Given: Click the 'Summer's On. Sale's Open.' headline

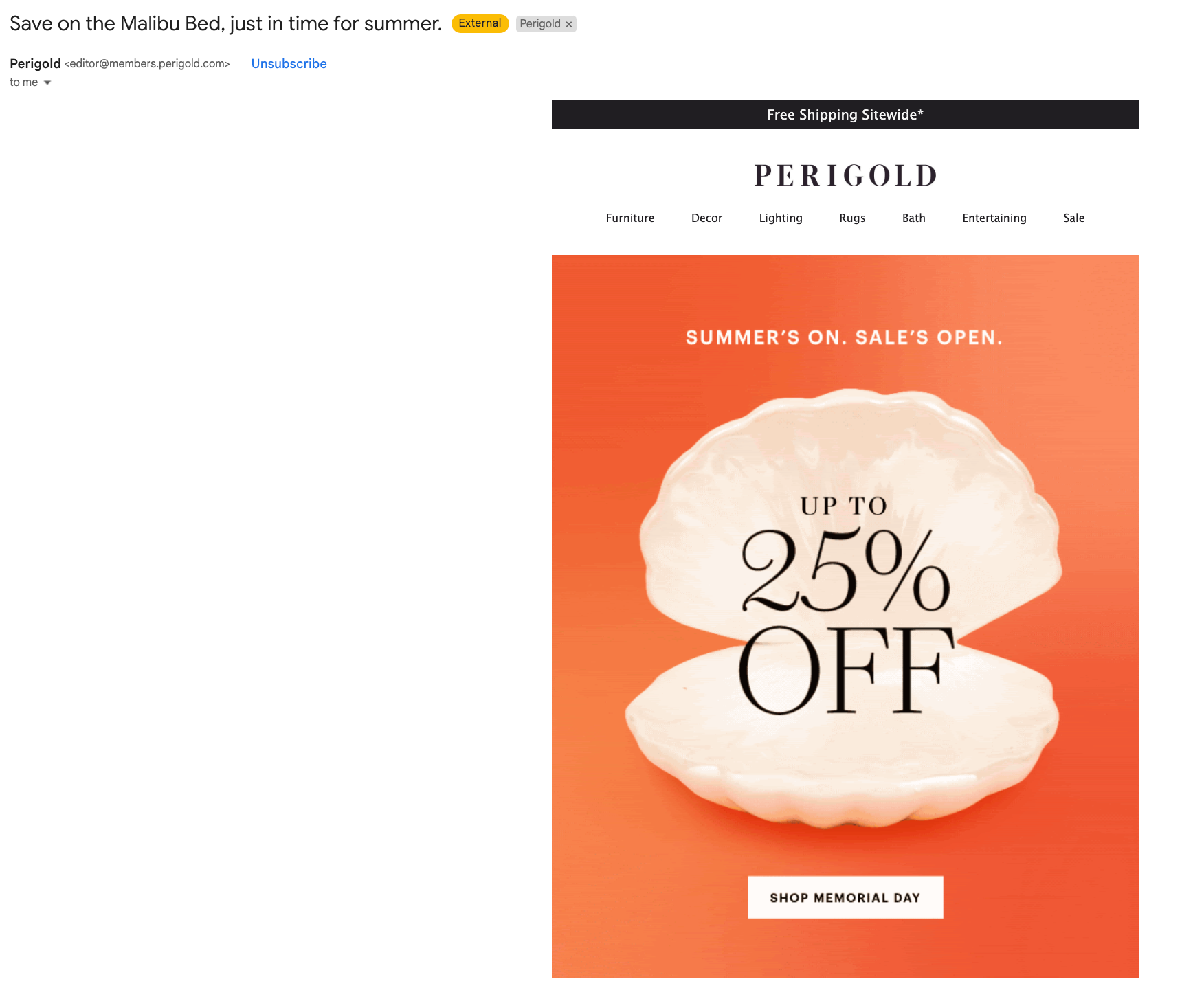Looking at the screenshot, I should tap(845, 337).
